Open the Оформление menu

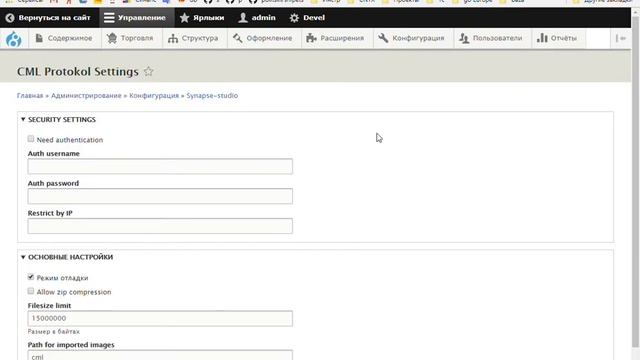tap(263, 38)
